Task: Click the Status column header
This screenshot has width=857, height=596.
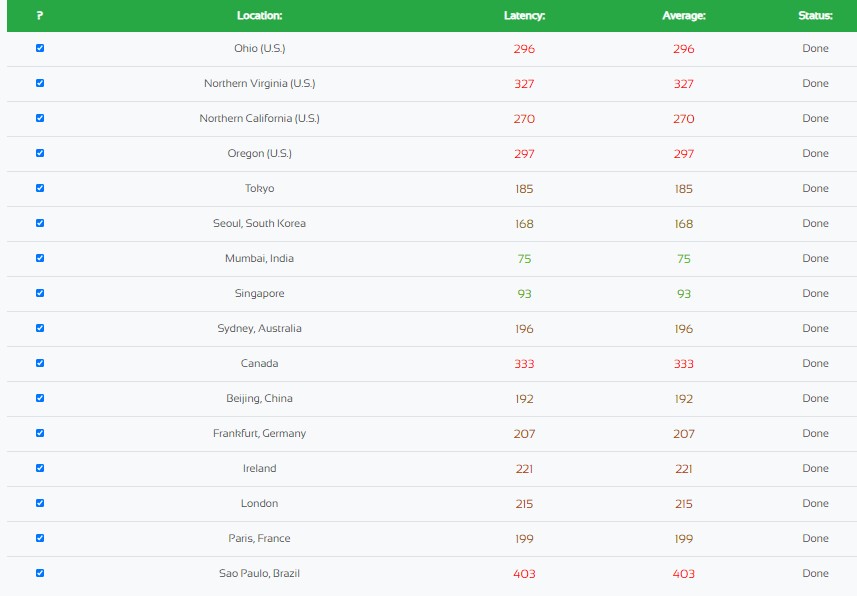Action: pyautogui.click(x=815, y=16)
